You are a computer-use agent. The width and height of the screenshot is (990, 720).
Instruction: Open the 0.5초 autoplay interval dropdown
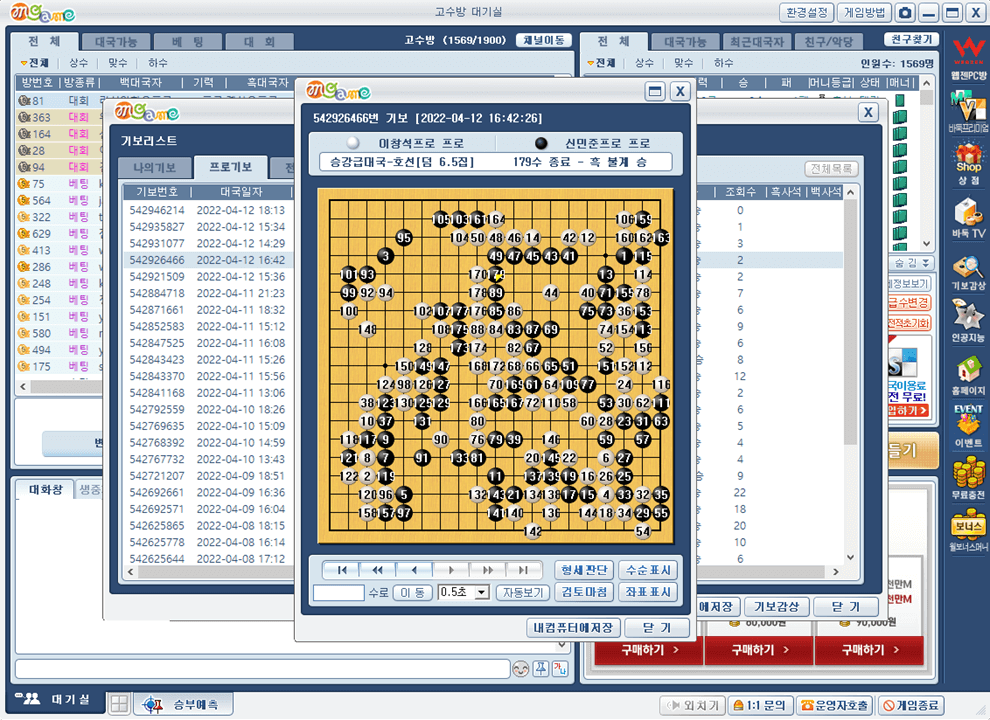pos(482,592)
